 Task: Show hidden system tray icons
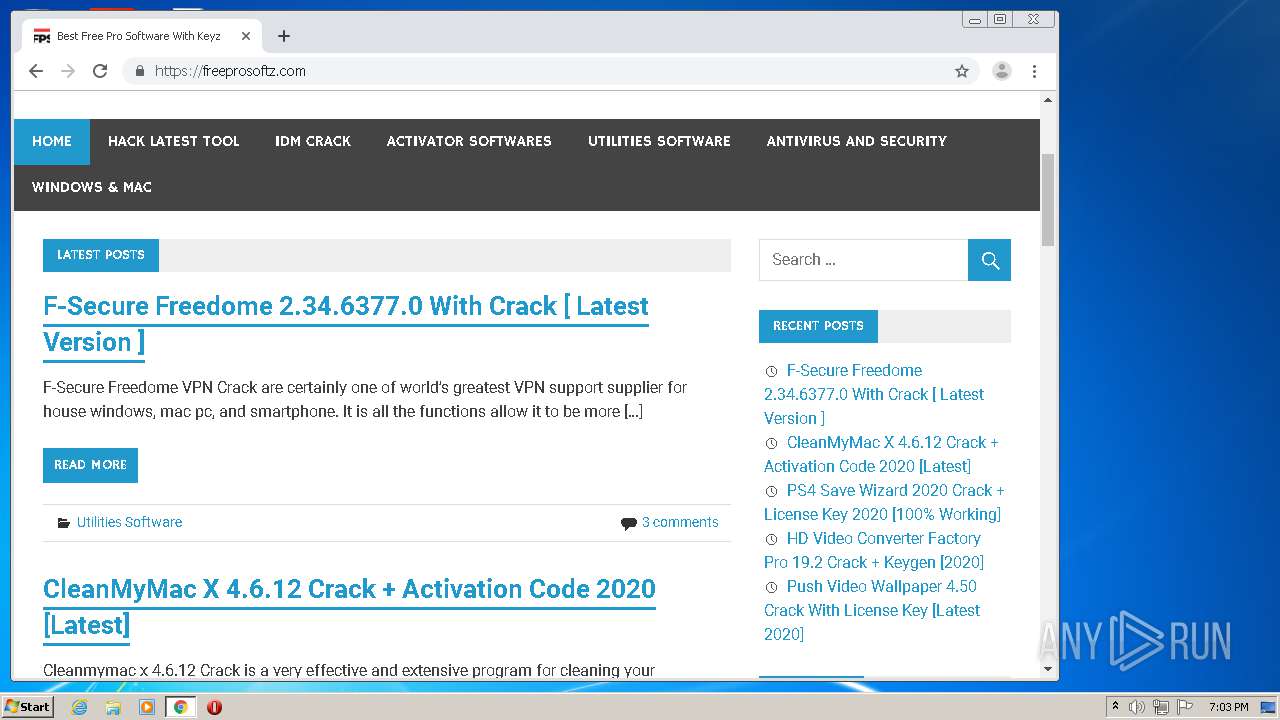tap(1115, 707)
